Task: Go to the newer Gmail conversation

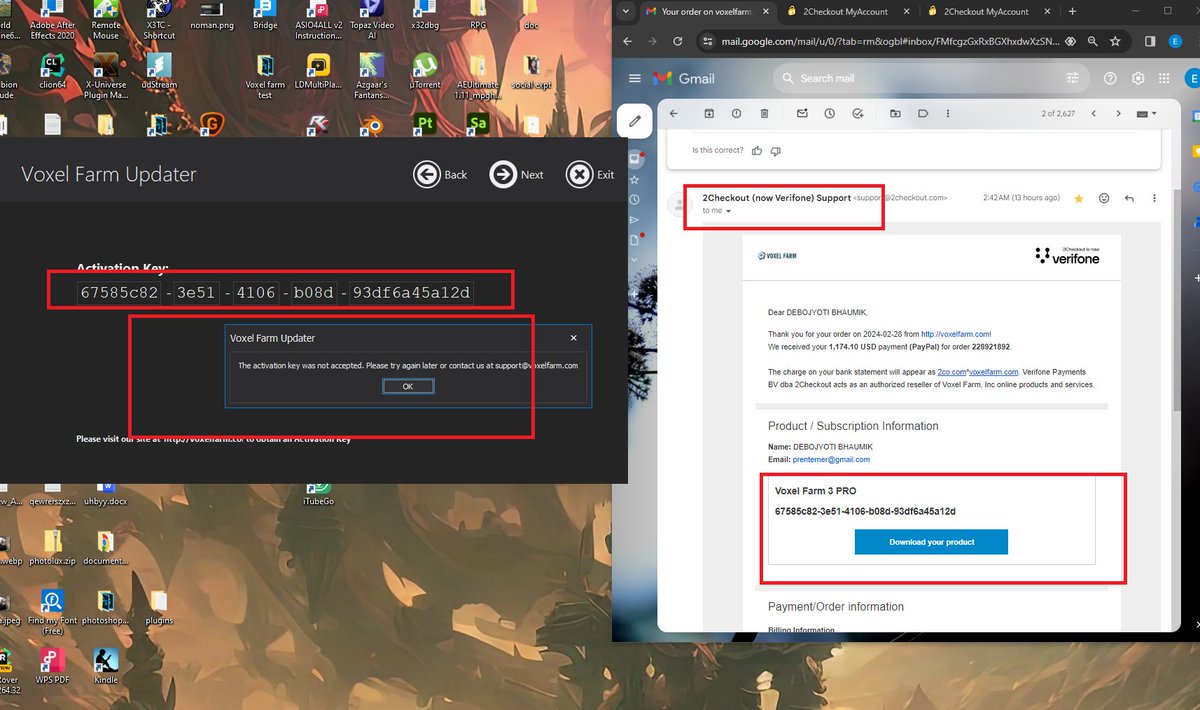Action: tap(1093, 114)
